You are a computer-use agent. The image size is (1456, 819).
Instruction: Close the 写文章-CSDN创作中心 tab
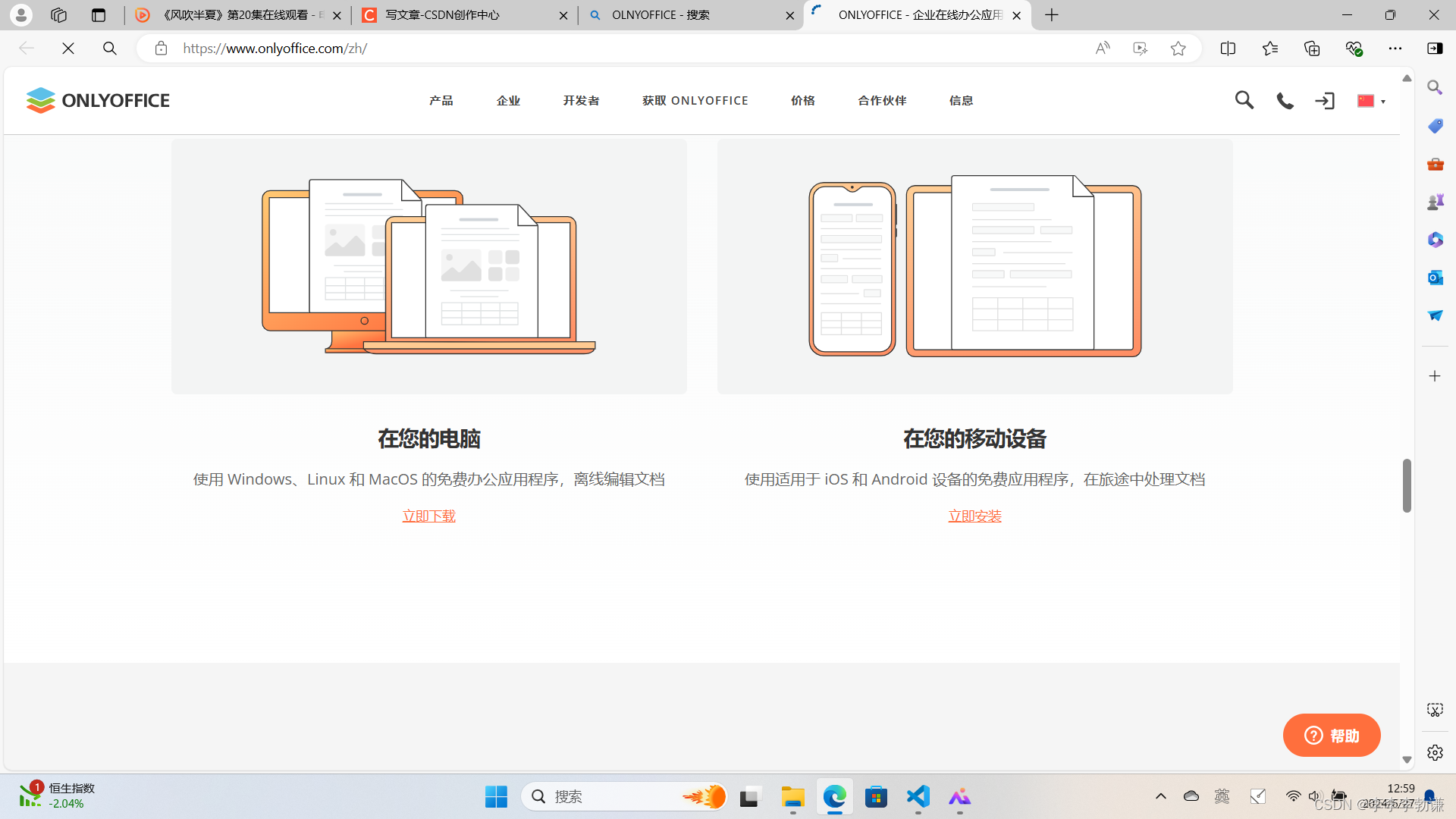pyautogui.click(x=563, y=15)
